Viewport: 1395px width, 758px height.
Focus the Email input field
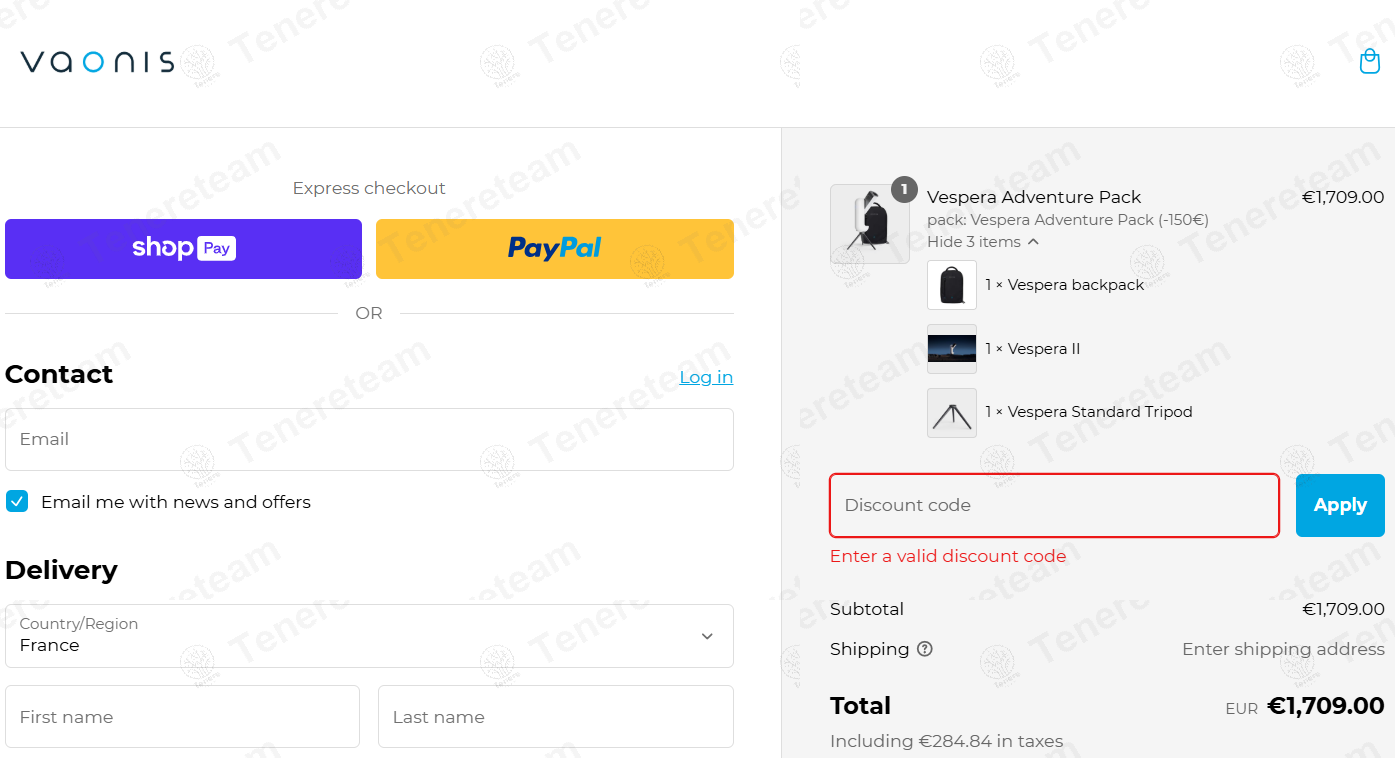pyautogui.click(x=369, y=439)
